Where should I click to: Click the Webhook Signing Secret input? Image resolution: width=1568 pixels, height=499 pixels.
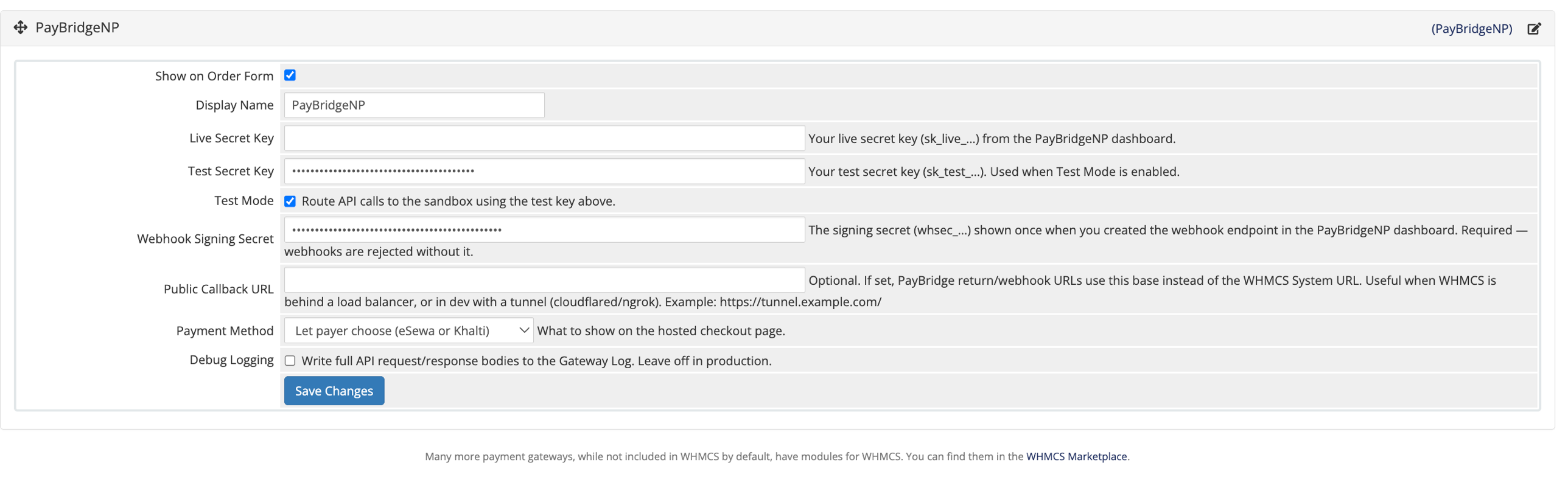click(544, 230)
